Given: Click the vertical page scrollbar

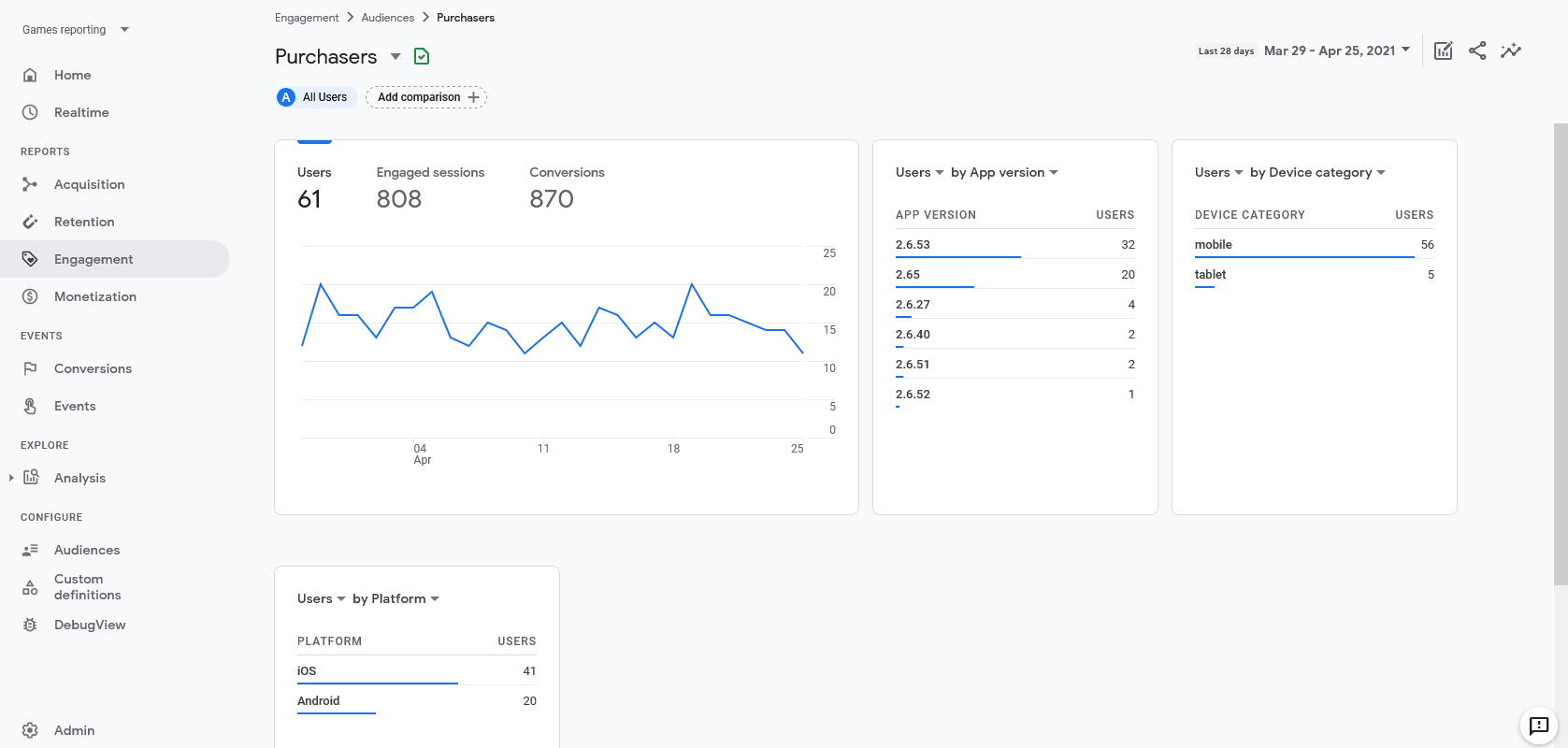Looking at the screenshot, I should coord(1560,353).
